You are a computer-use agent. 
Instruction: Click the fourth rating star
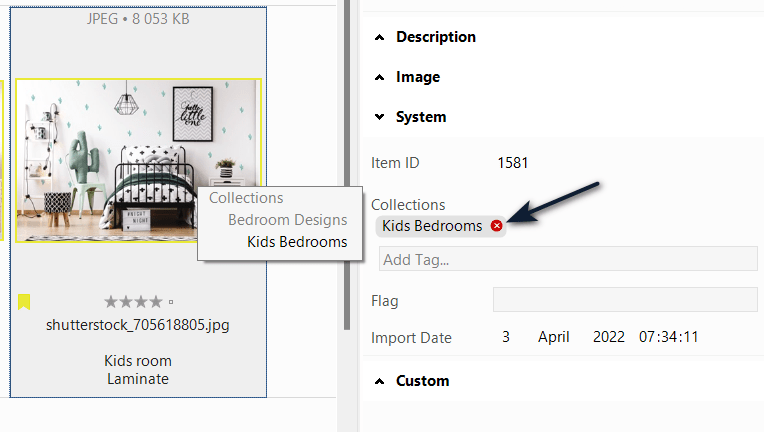[157, 301]
